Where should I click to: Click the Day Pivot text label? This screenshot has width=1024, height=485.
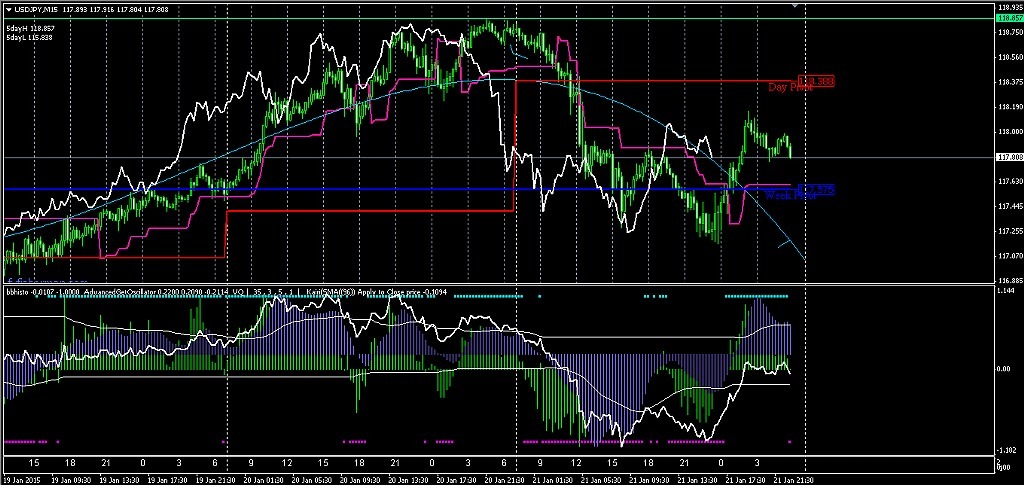790,87
